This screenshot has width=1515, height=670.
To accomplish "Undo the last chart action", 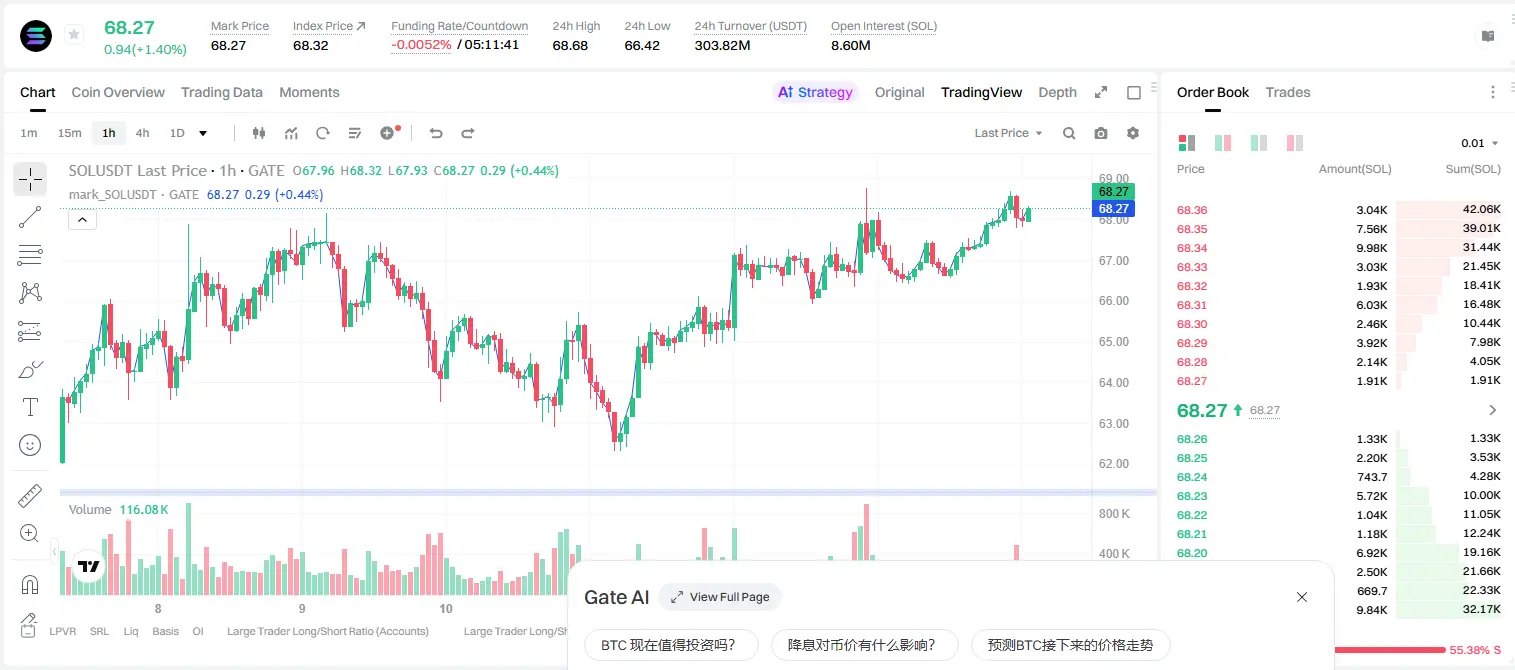I will click(436, 133).
